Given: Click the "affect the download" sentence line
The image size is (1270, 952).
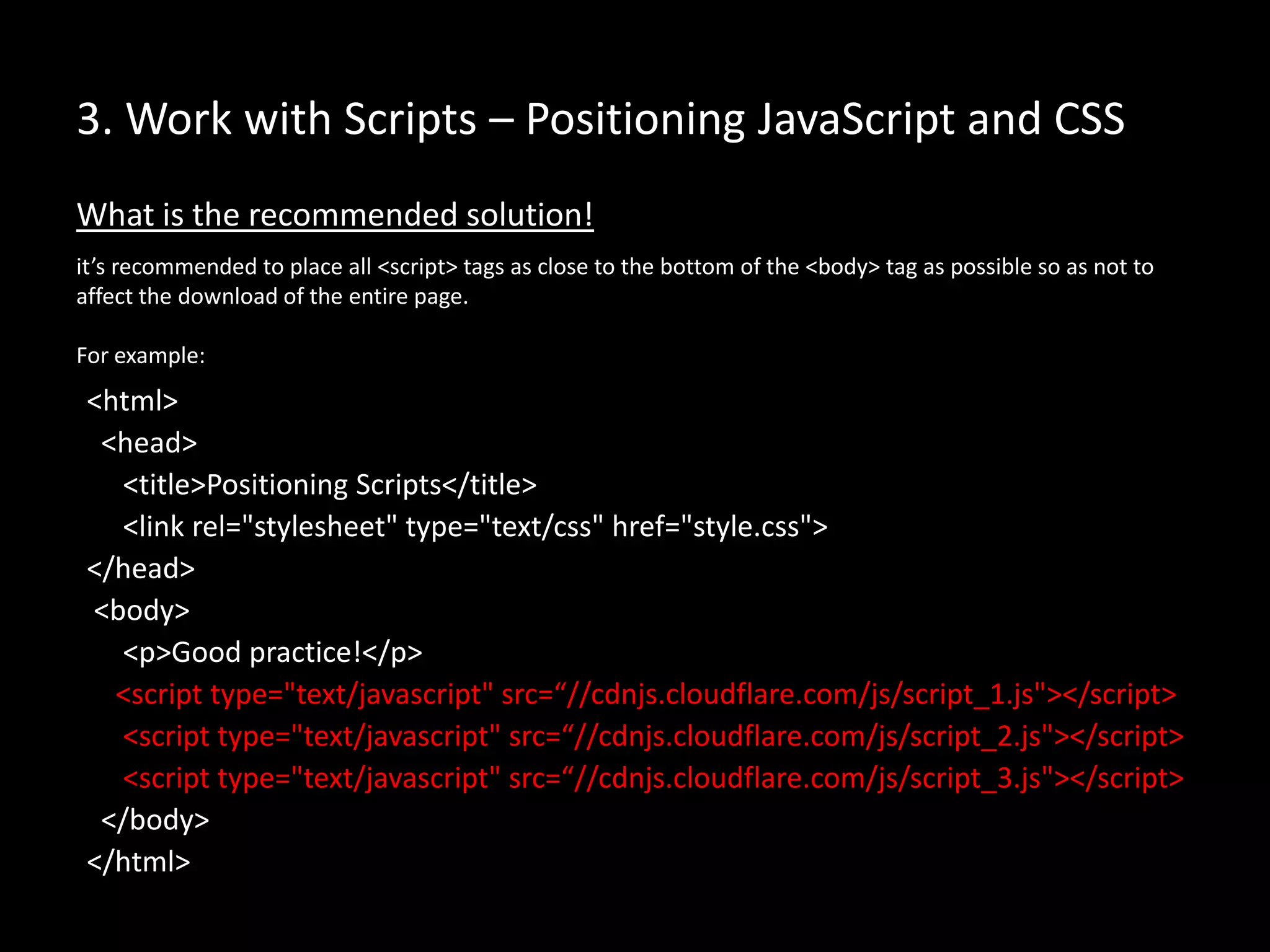Looking at the screenshot, I should coord(272,296).
